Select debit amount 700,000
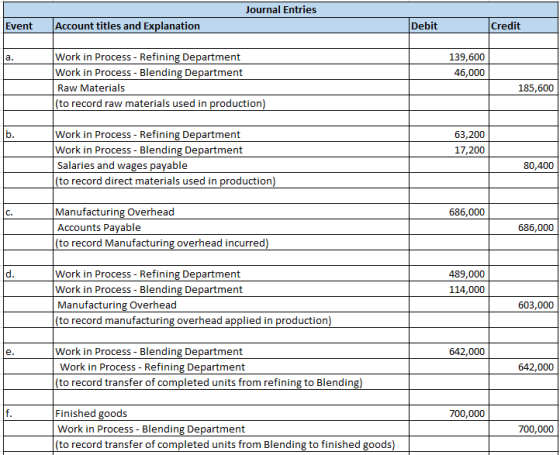560x455 pixels. pyautogui.click(x=449, y=413)
